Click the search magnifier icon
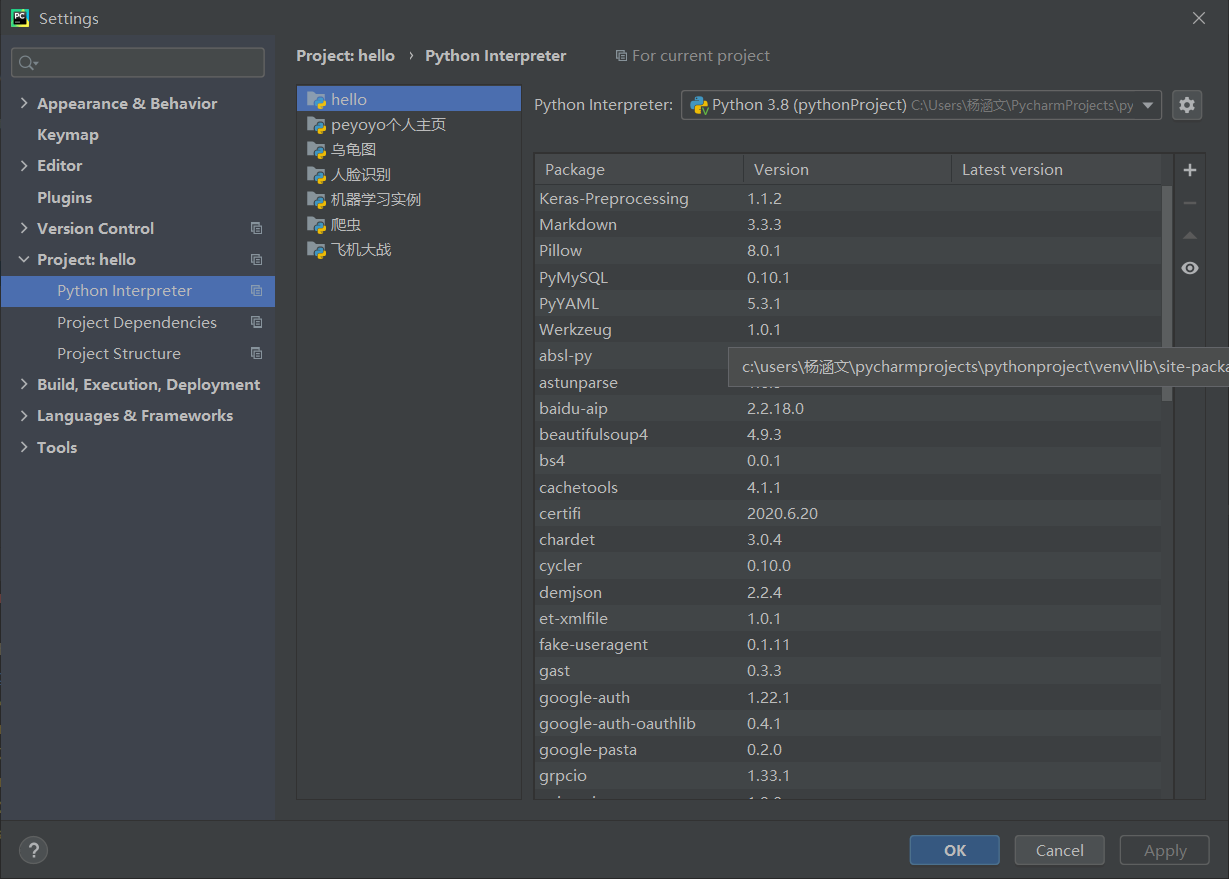 (x=27, y=62)
